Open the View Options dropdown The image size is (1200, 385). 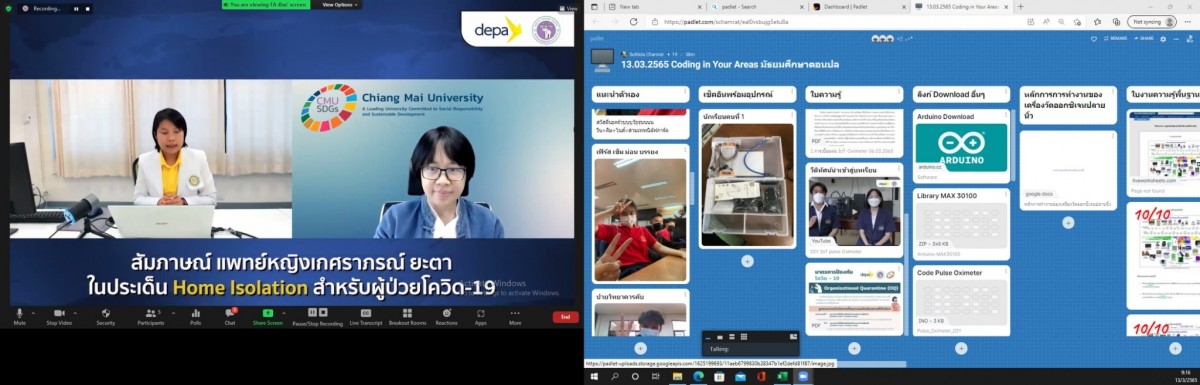click(x=341, y=4)
